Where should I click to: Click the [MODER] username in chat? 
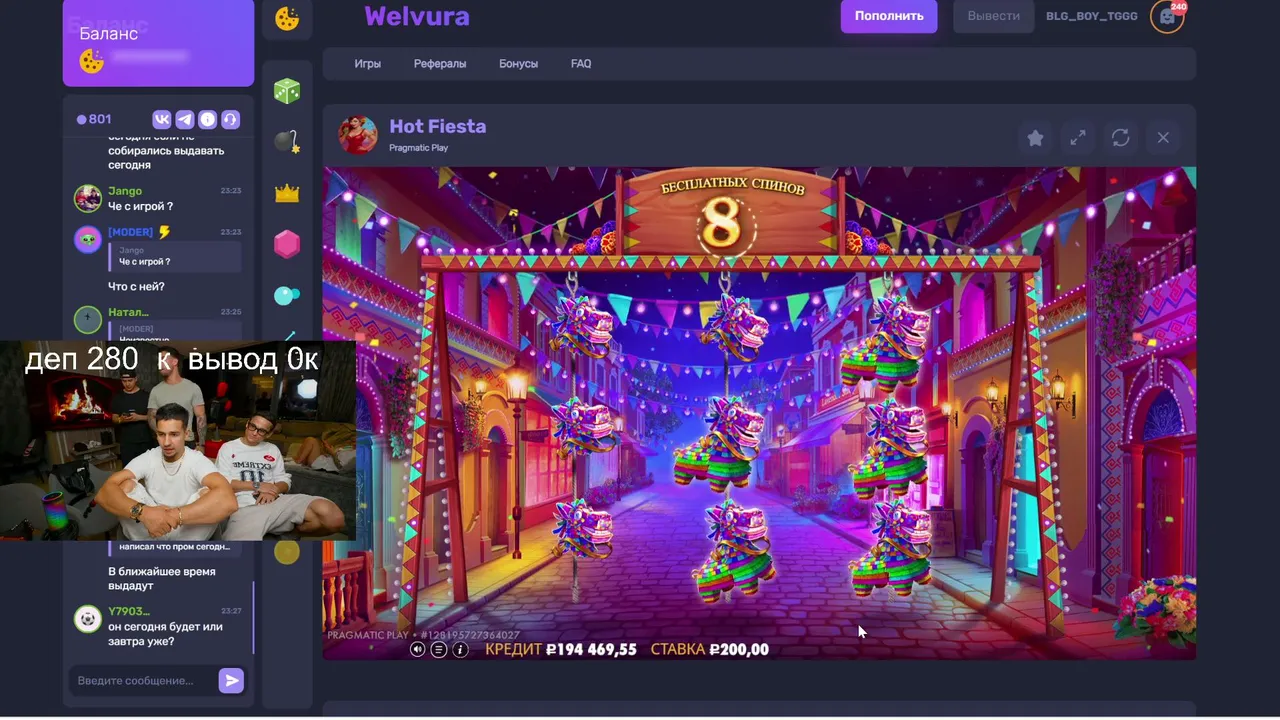pyautogui.click(x=130, y=232)
